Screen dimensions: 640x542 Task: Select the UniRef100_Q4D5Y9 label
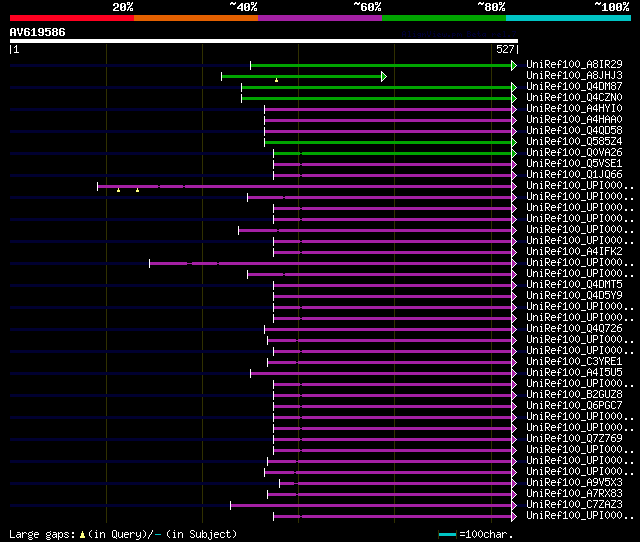(574, 296)
